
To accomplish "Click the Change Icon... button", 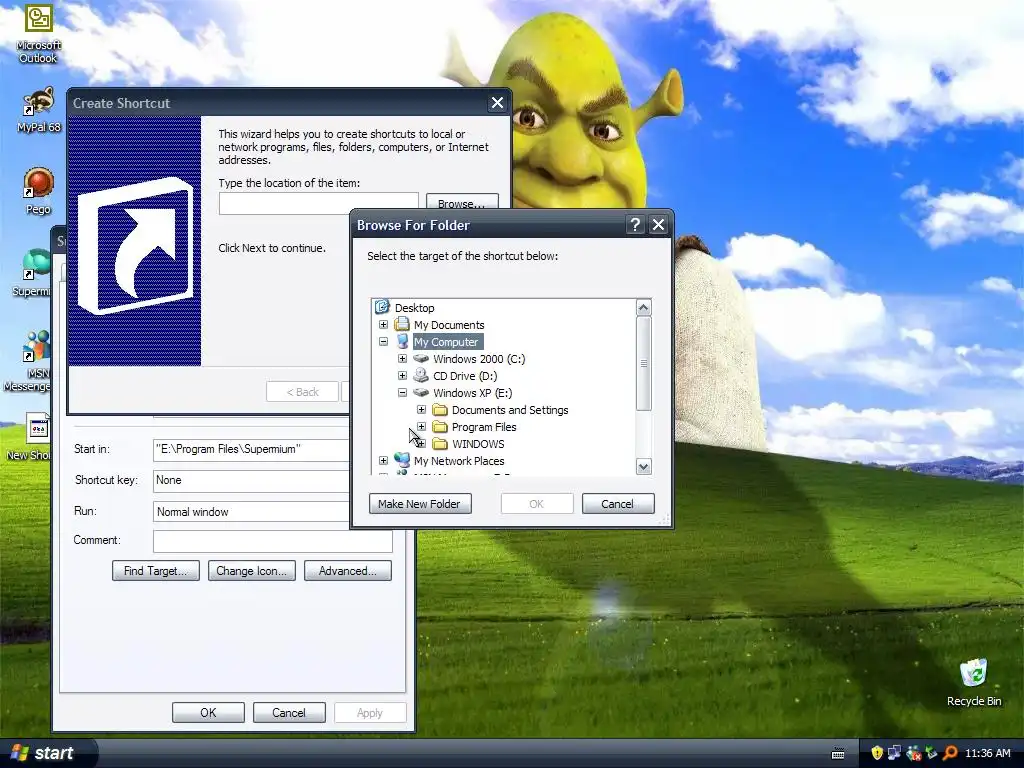I will click(251, 571).
